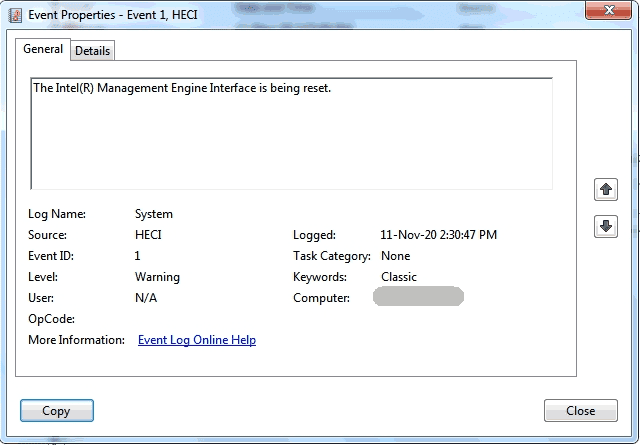The height and width of the screenshot is (445, 640).
Task: Select the General tab
Action: pyautogui.click(x=43, y=49)
